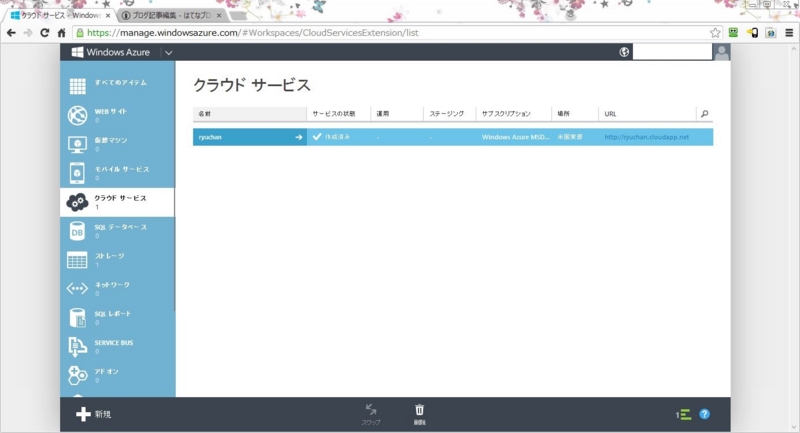Open the Service Bus icon
Screen dimensions: 800x433
point(78,347)
